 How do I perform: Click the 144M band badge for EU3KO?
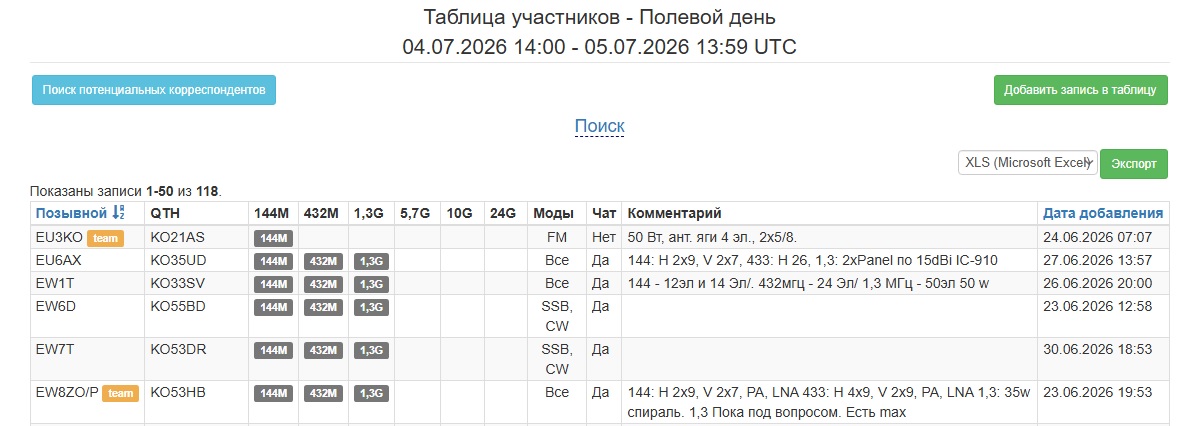click(272, 238)
